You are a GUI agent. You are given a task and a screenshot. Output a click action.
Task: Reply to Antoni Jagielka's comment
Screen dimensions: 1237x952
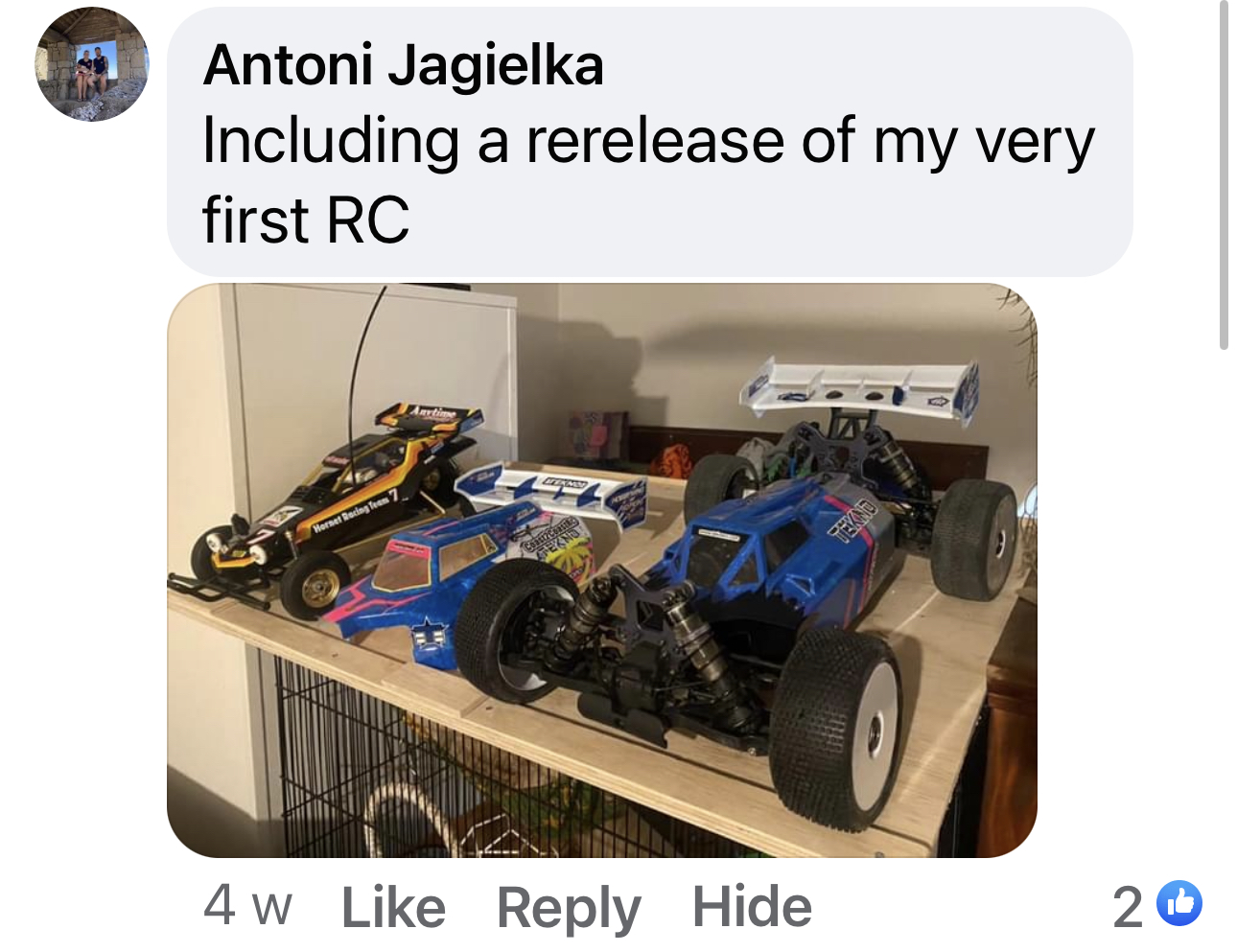(569, 908)
